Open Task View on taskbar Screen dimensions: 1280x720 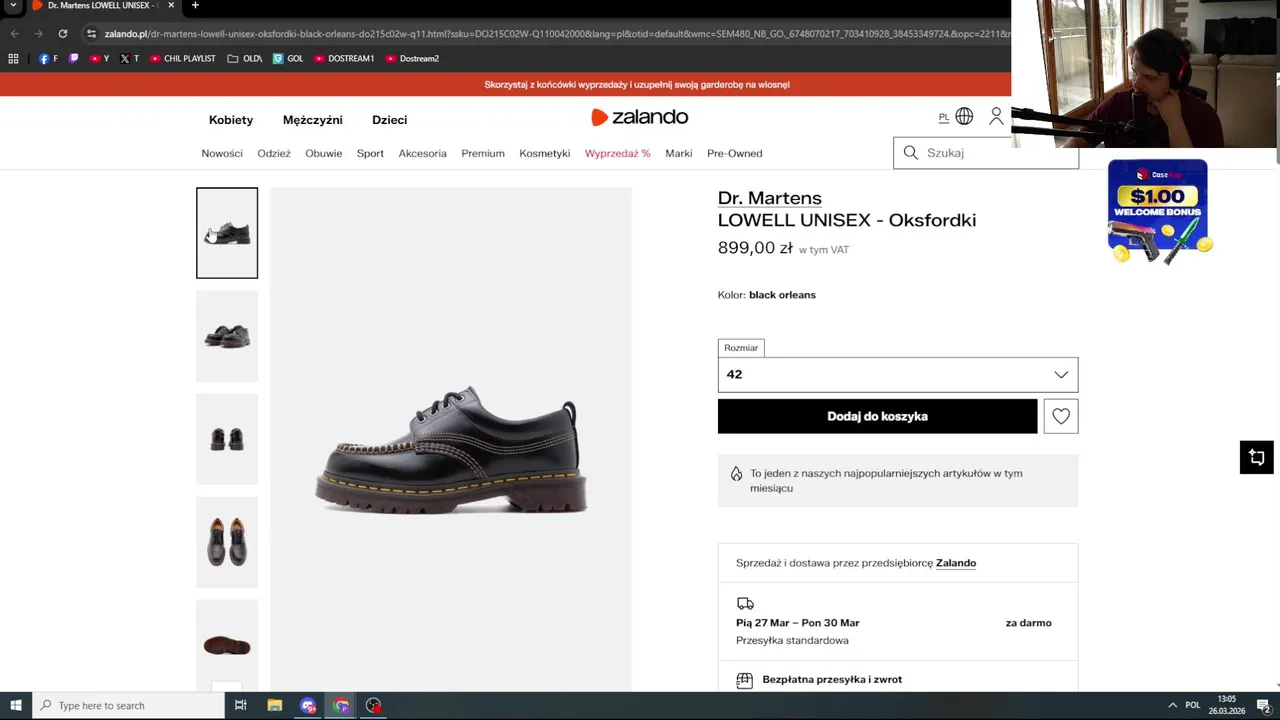click(x=240, y=705)
